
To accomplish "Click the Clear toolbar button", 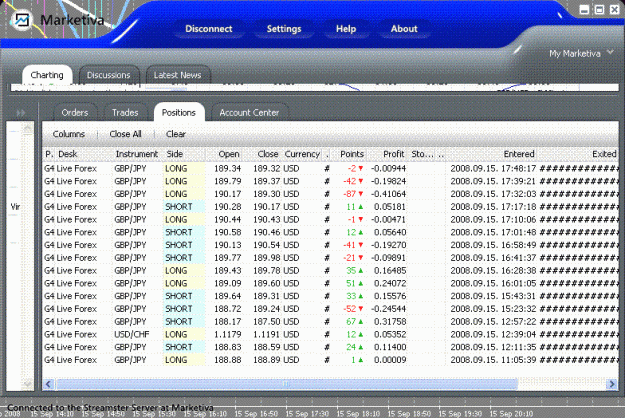I will pyautogui.click(x=176, y=134).
